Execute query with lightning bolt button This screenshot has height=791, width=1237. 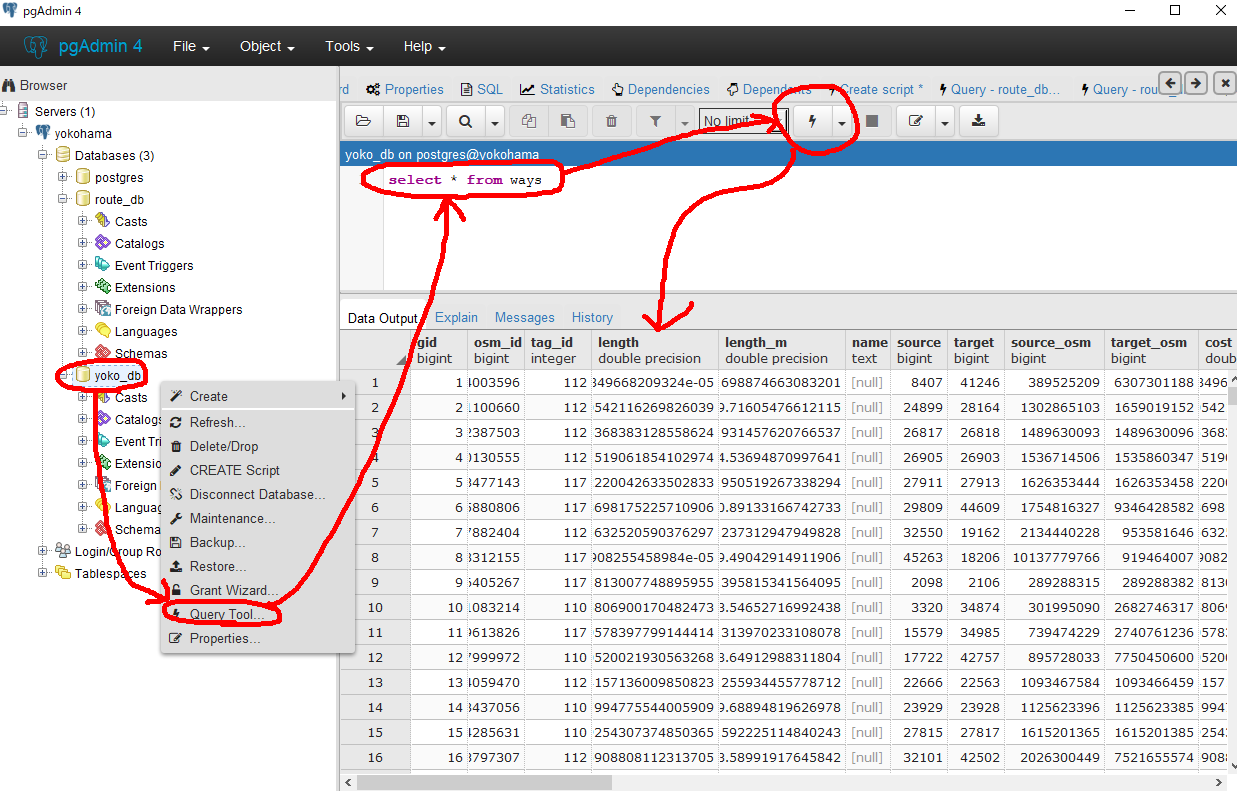pos(812,121)
